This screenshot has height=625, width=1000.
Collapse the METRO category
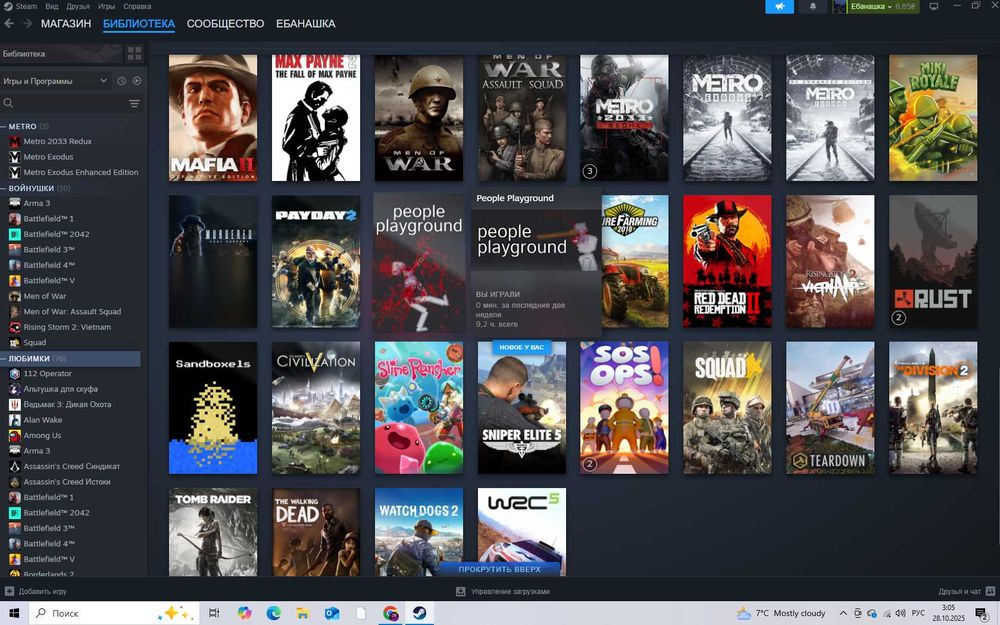click(4, 126)
